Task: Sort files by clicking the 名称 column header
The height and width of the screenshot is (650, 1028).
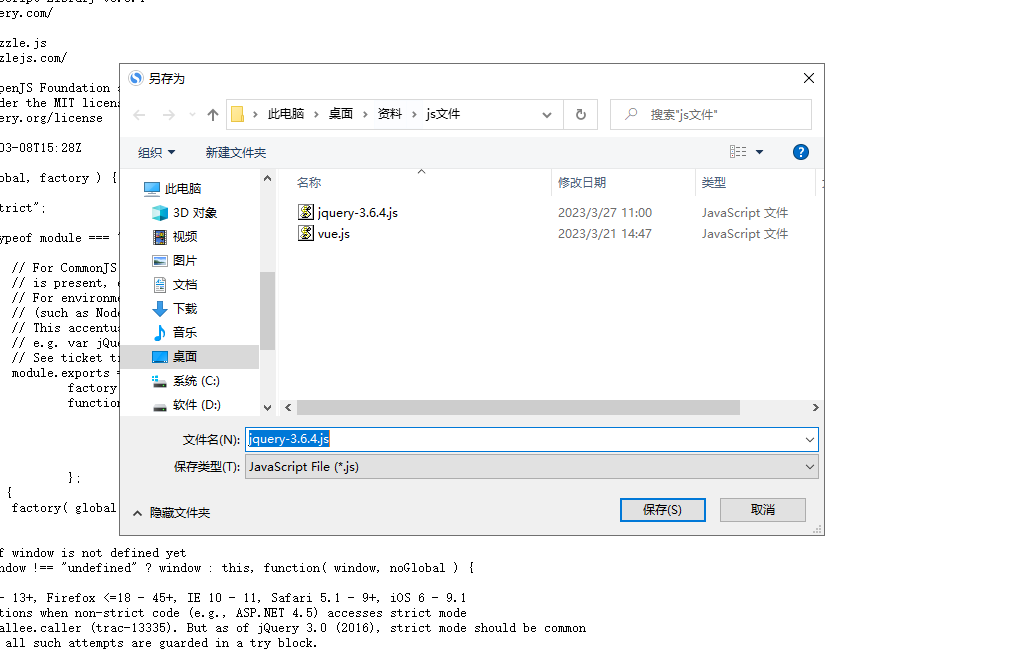Action: tap(310, 182)
